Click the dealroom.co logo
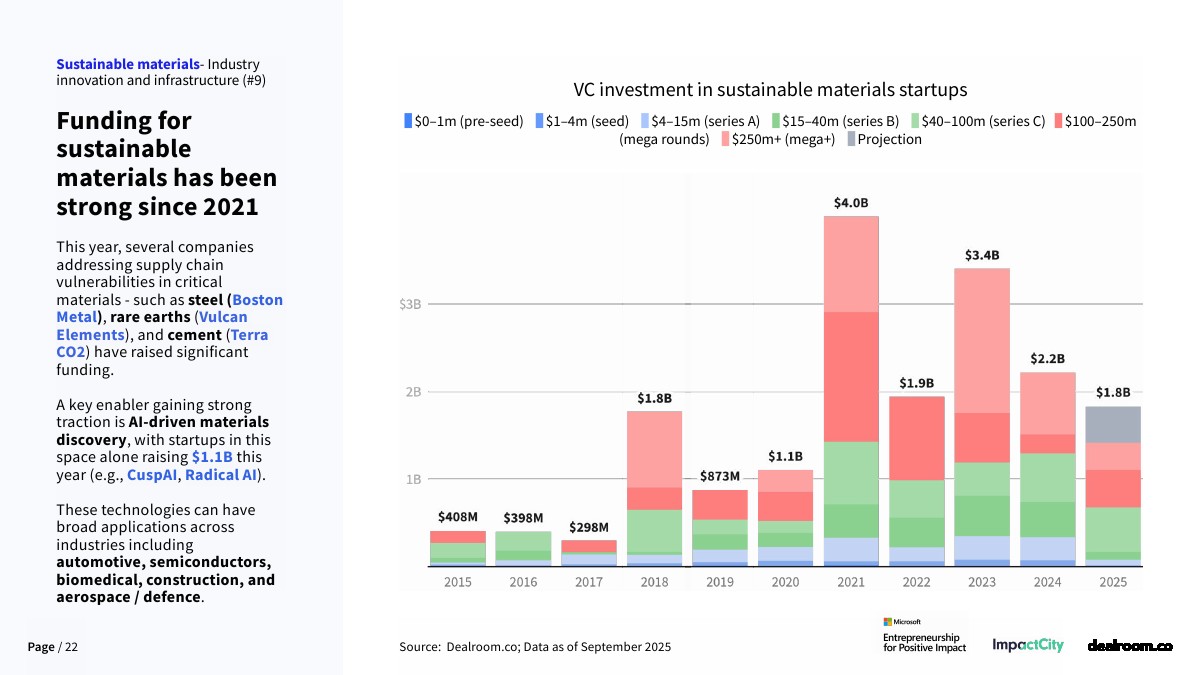The image size is (1200, 675). pyautogui.click(x=1130, y=646)
